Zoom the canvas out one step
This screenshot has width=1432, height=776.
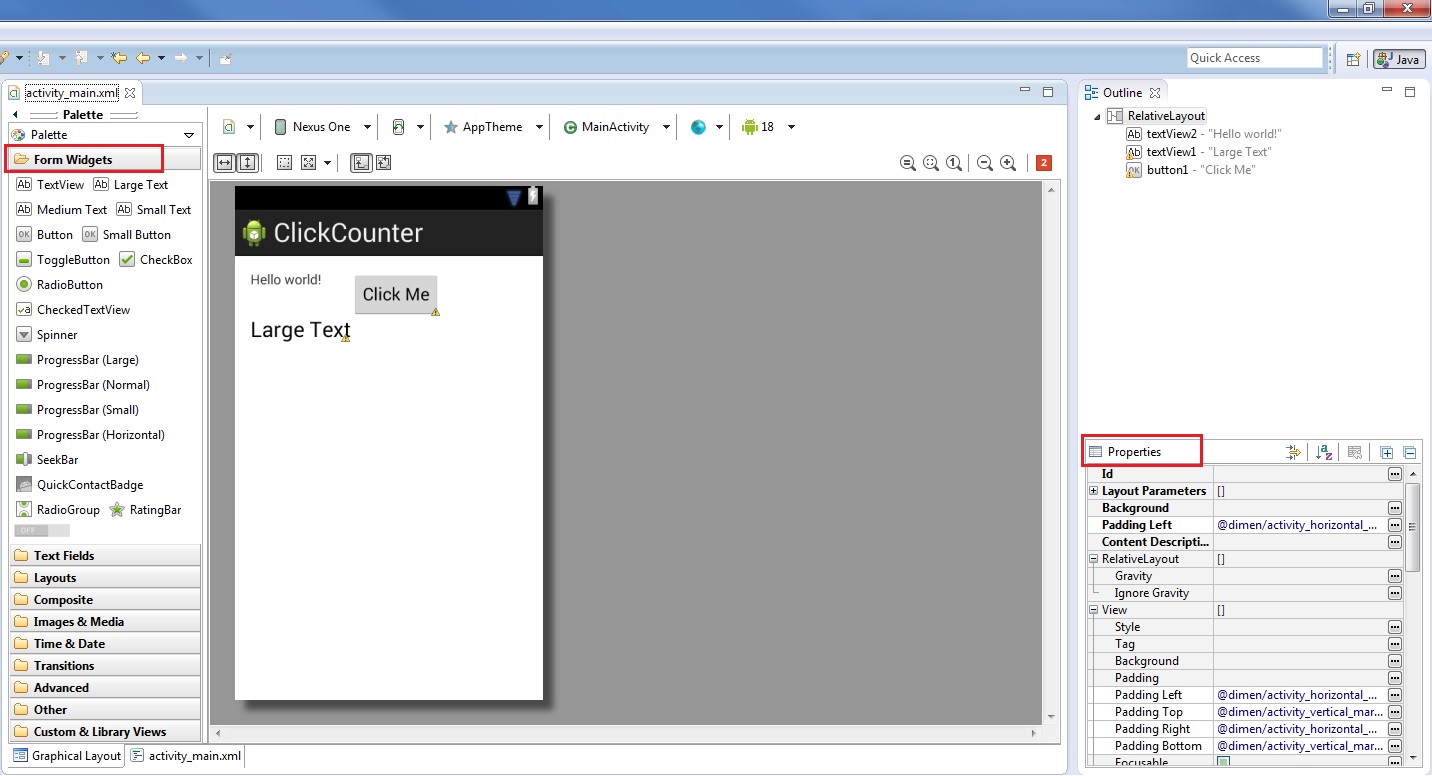tap(984, 163)
